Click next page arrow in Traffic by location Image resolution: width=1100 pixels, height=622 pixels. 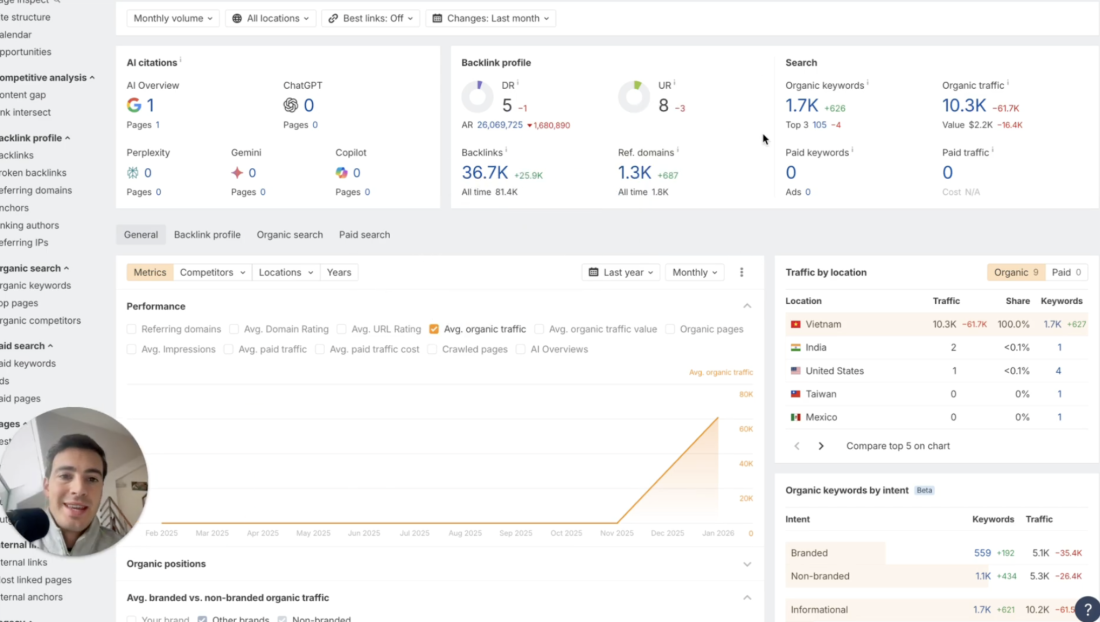click(x=821, y=445)
